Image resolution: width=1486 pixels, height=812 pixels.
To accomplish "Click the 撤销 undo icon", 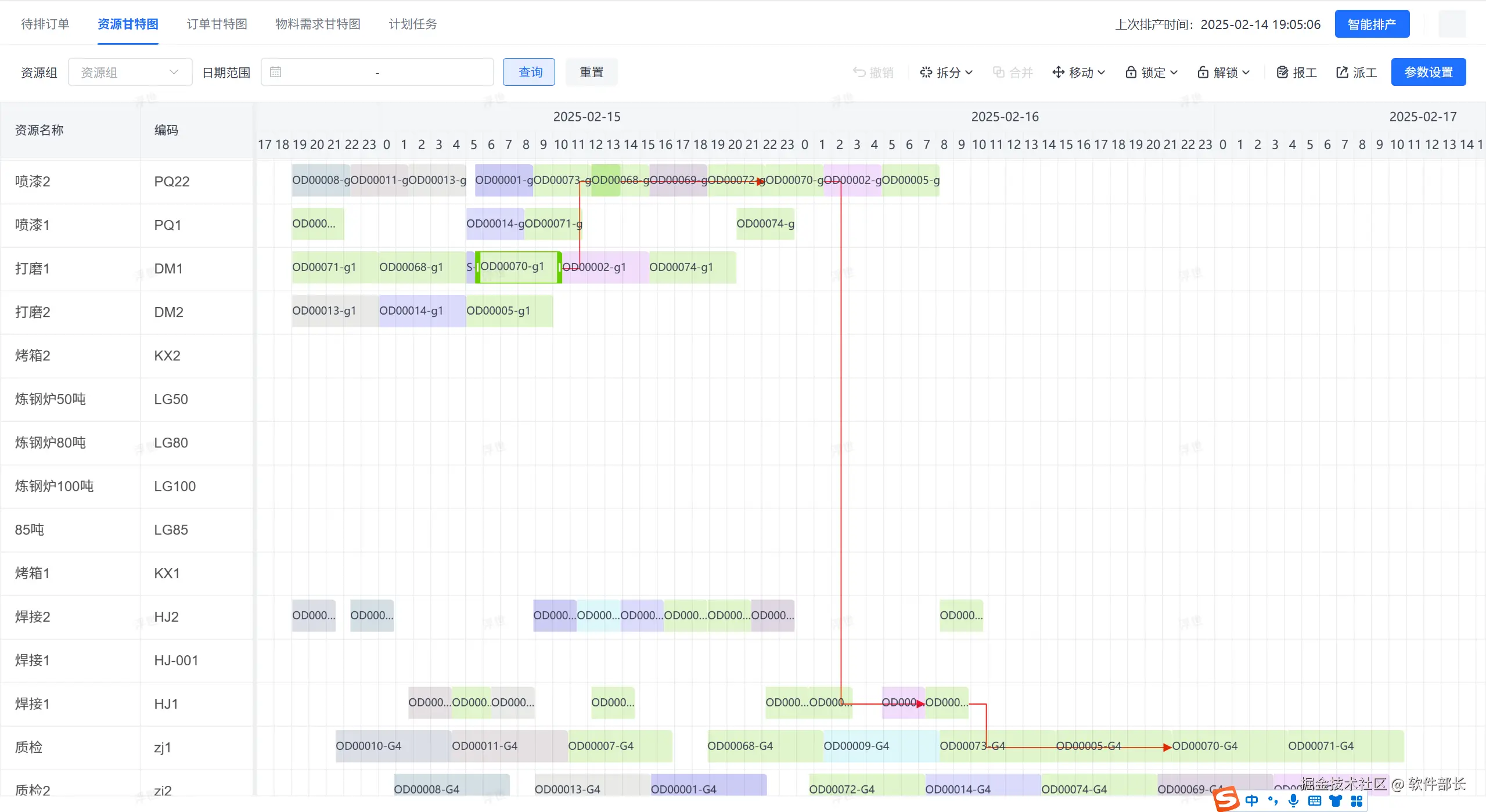I will [x=859, y=72].
